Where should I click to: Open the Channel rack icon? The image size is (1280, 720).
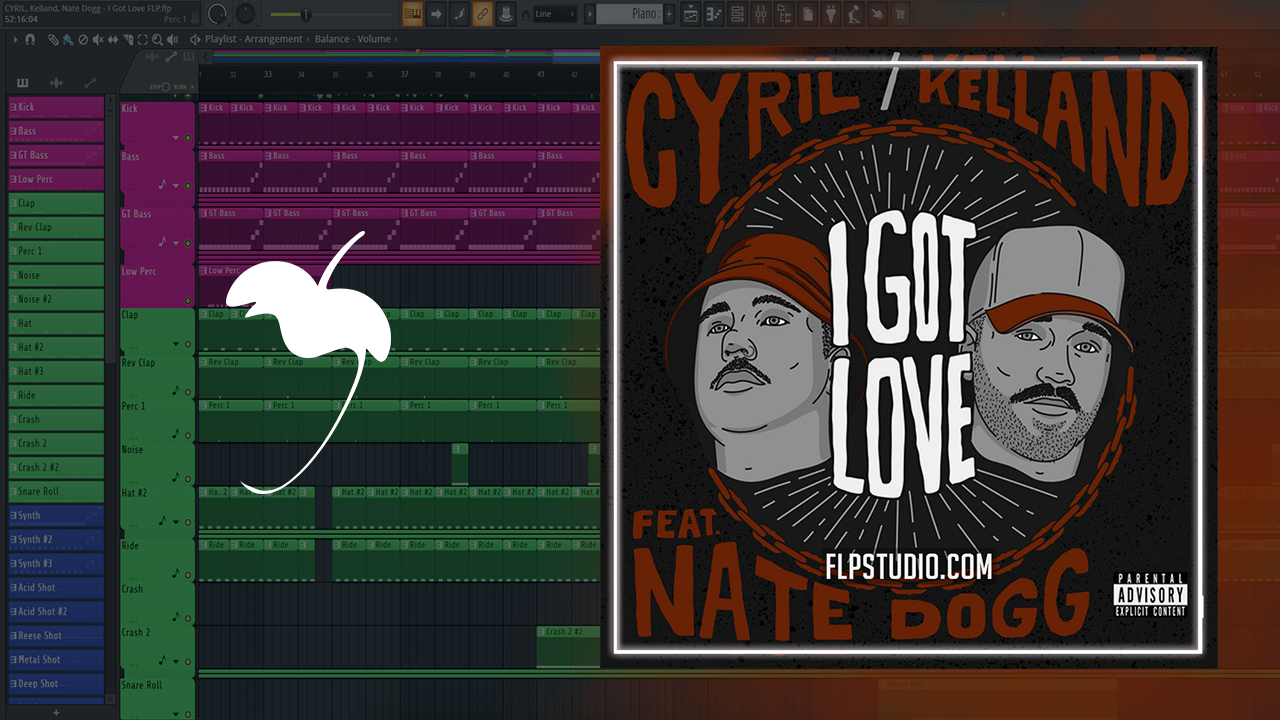tap(738, 14)
